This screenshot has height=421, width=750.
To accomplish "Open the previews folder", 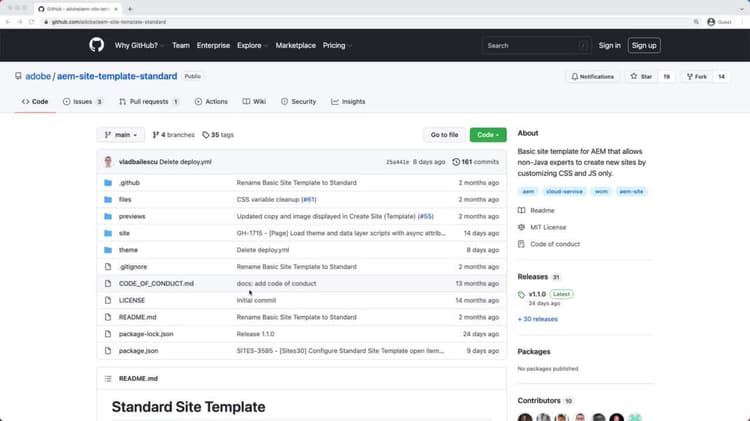I will point(132,216).
